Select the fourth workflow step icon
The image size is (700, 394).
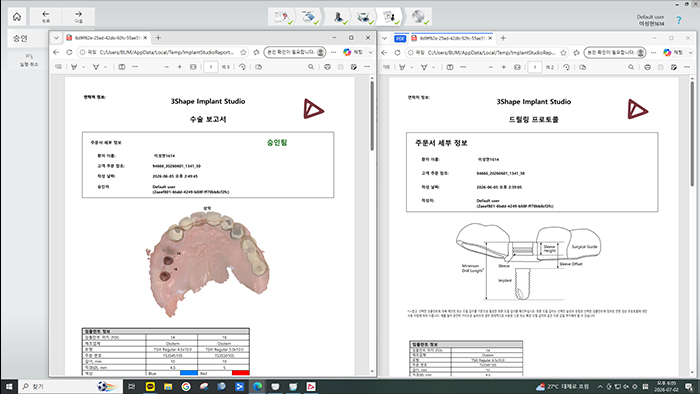tap(365, 17)
